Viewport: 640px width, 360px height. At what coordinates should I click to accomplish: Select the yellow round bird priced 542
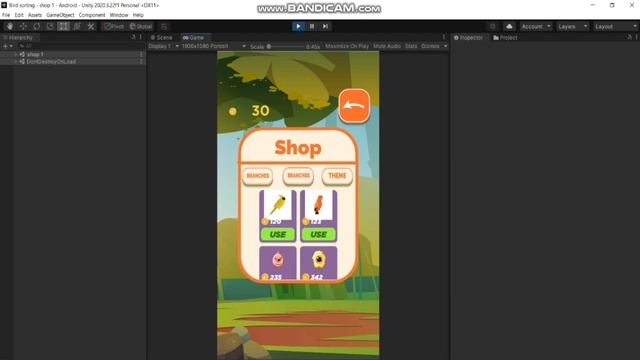coord(318,262)
